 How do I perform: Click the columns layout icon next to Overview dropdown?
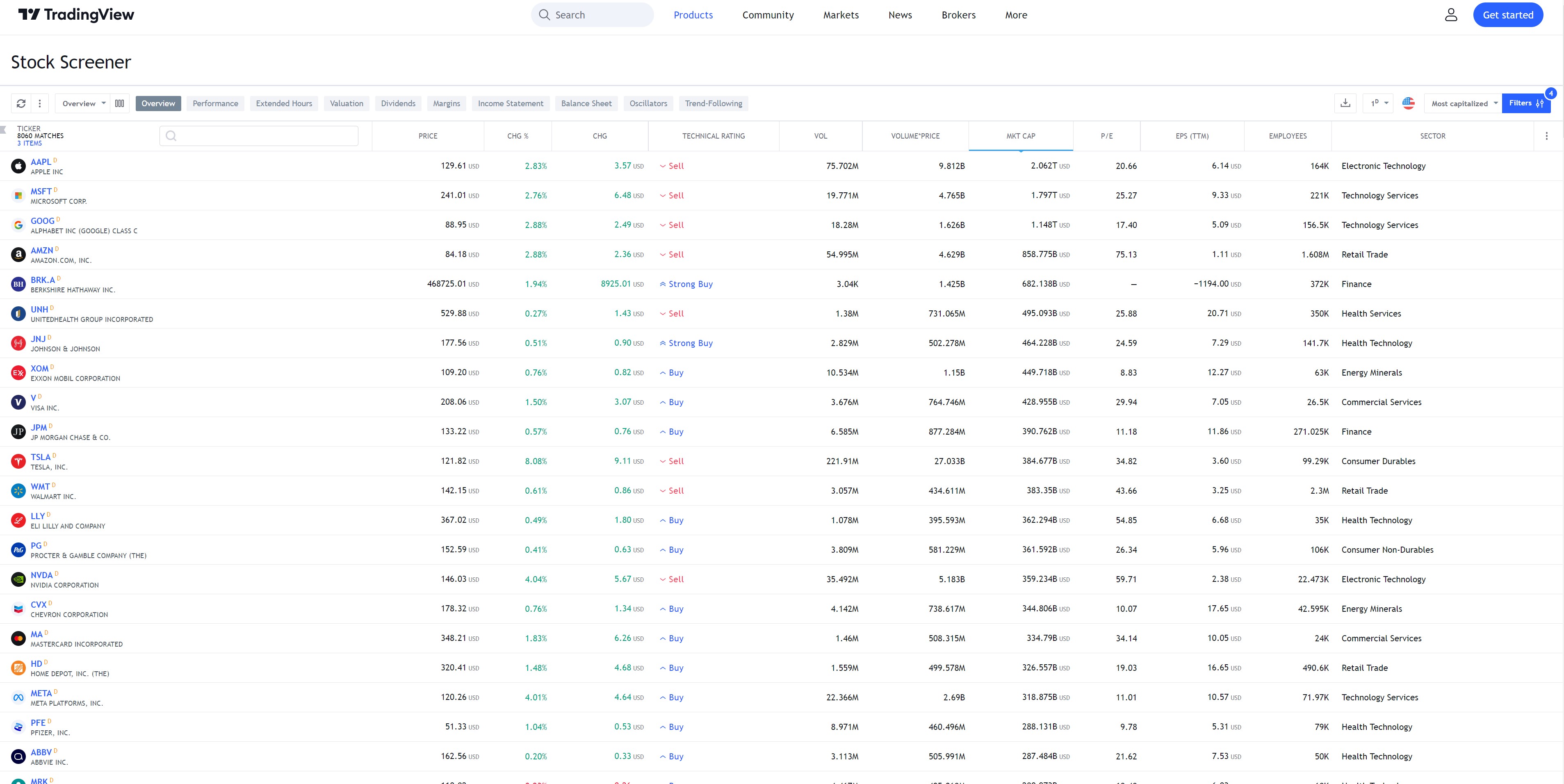tap(120, 103)
